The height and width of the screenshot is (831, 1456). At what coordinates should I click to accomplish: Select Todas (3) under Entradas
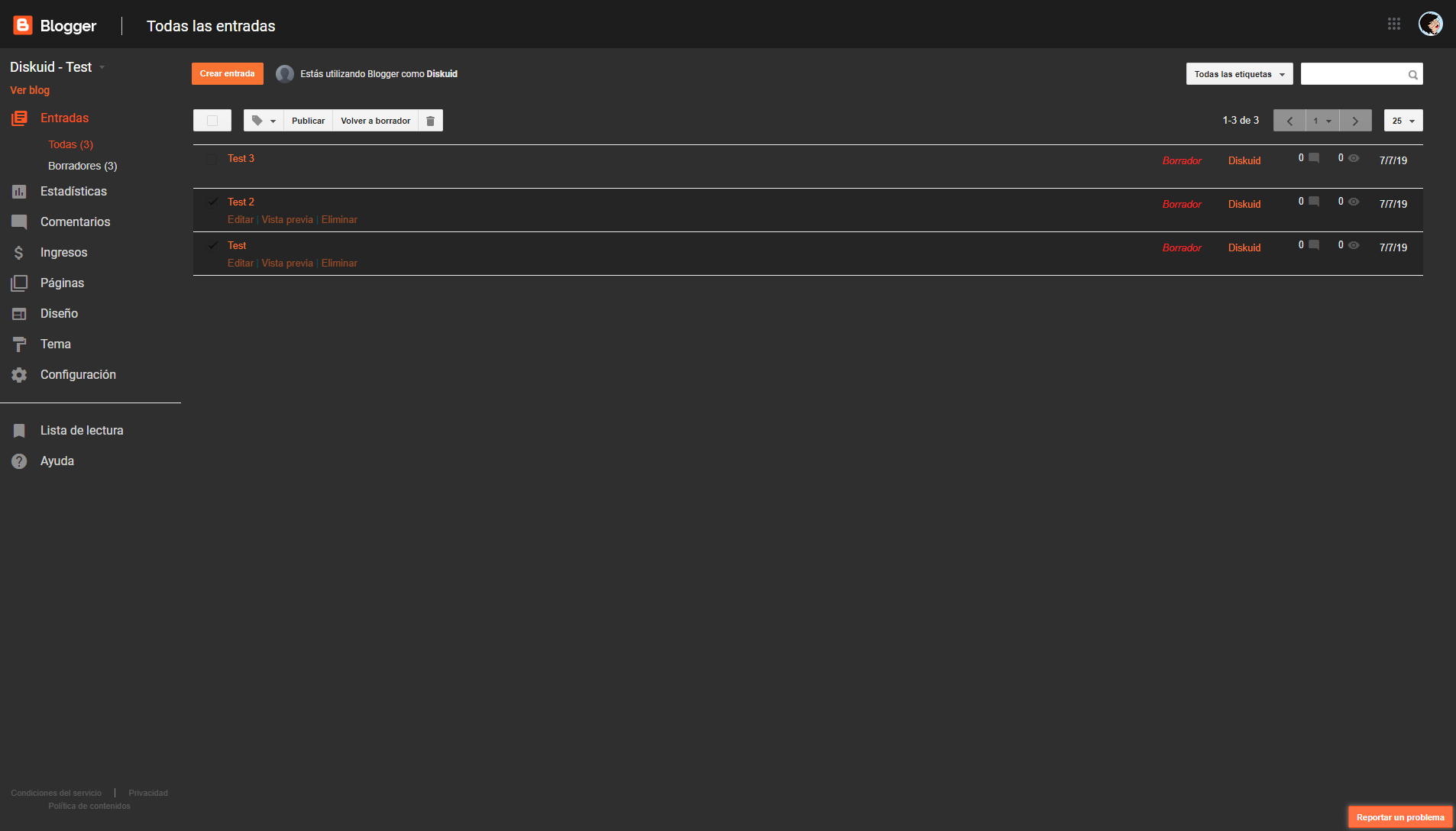(x=70, y=144)
